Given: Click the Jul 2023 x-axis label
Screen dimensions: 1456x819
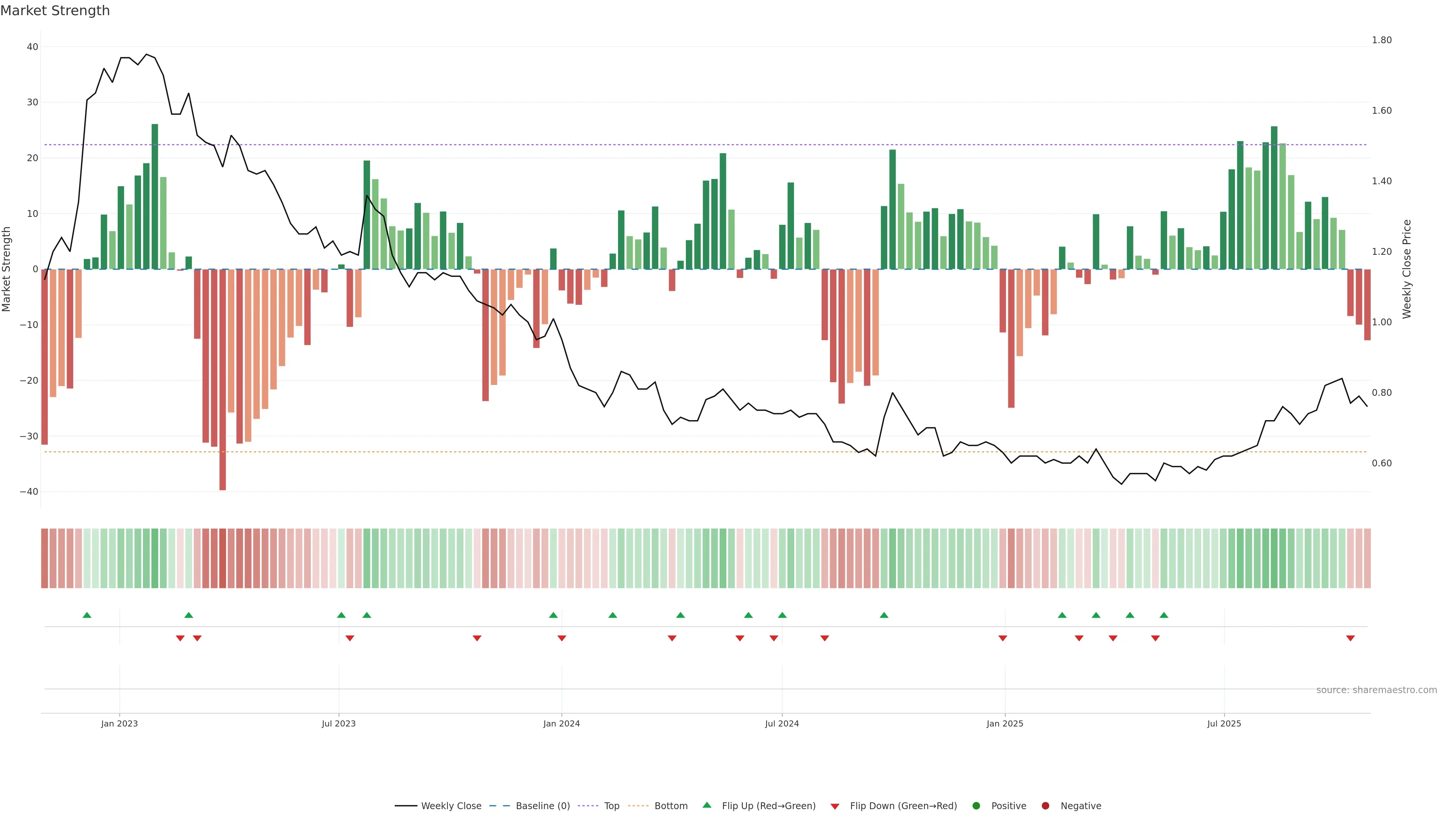Looking at the screenshot, I should point(339,723).
